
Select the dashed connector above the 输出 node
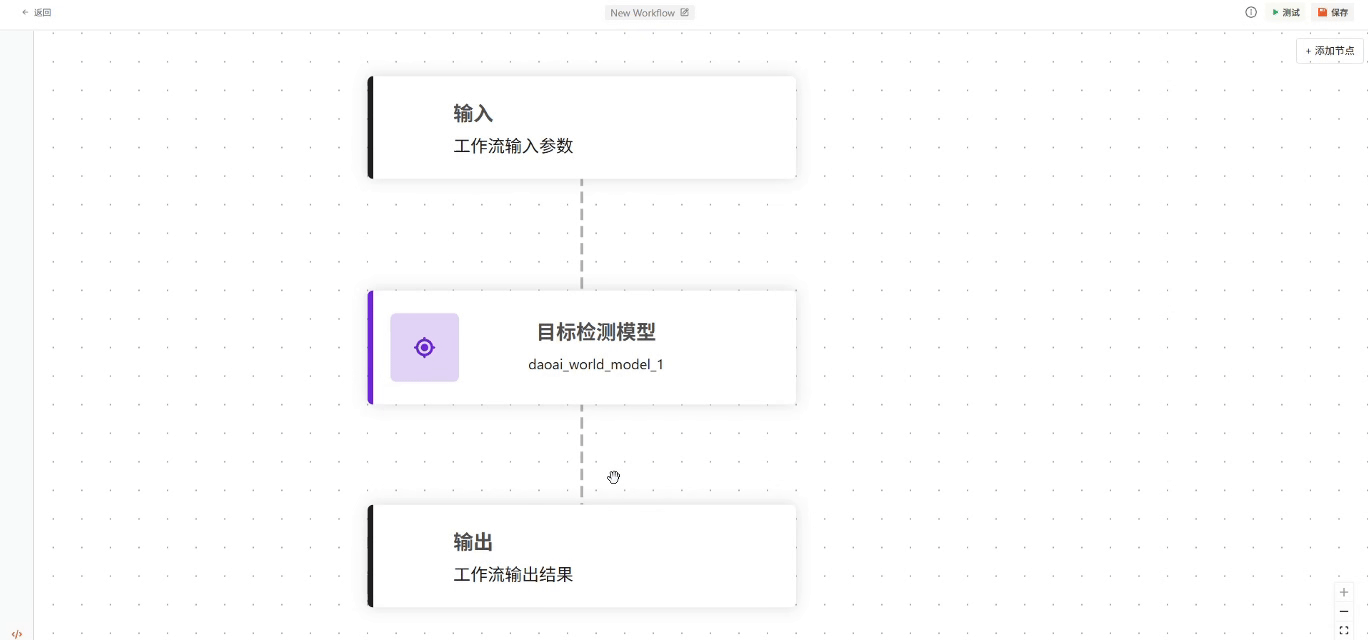click(x=581, y=454)
